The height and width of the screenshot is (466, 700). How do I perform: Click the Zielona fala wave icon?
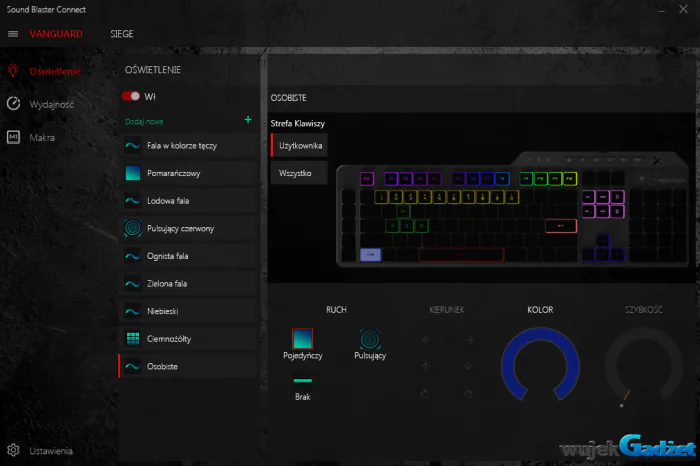(x=133, y=284)
